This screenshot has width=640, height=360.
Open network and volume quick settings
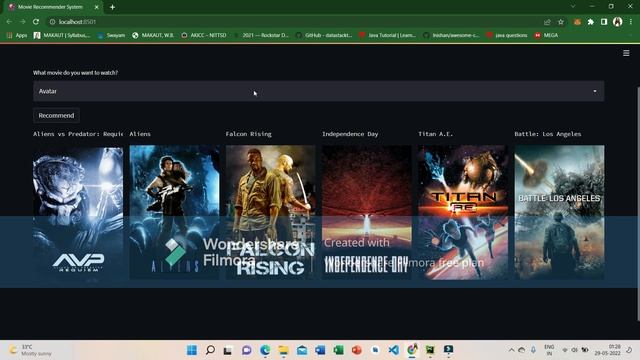575,350
